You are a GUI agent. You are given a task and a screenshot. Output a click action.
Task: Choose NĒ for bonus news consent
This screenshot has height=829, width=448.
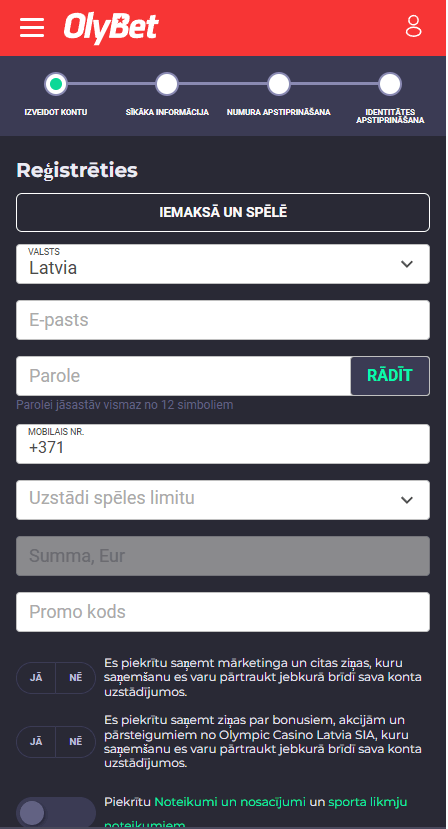click(x=76, y=742)
